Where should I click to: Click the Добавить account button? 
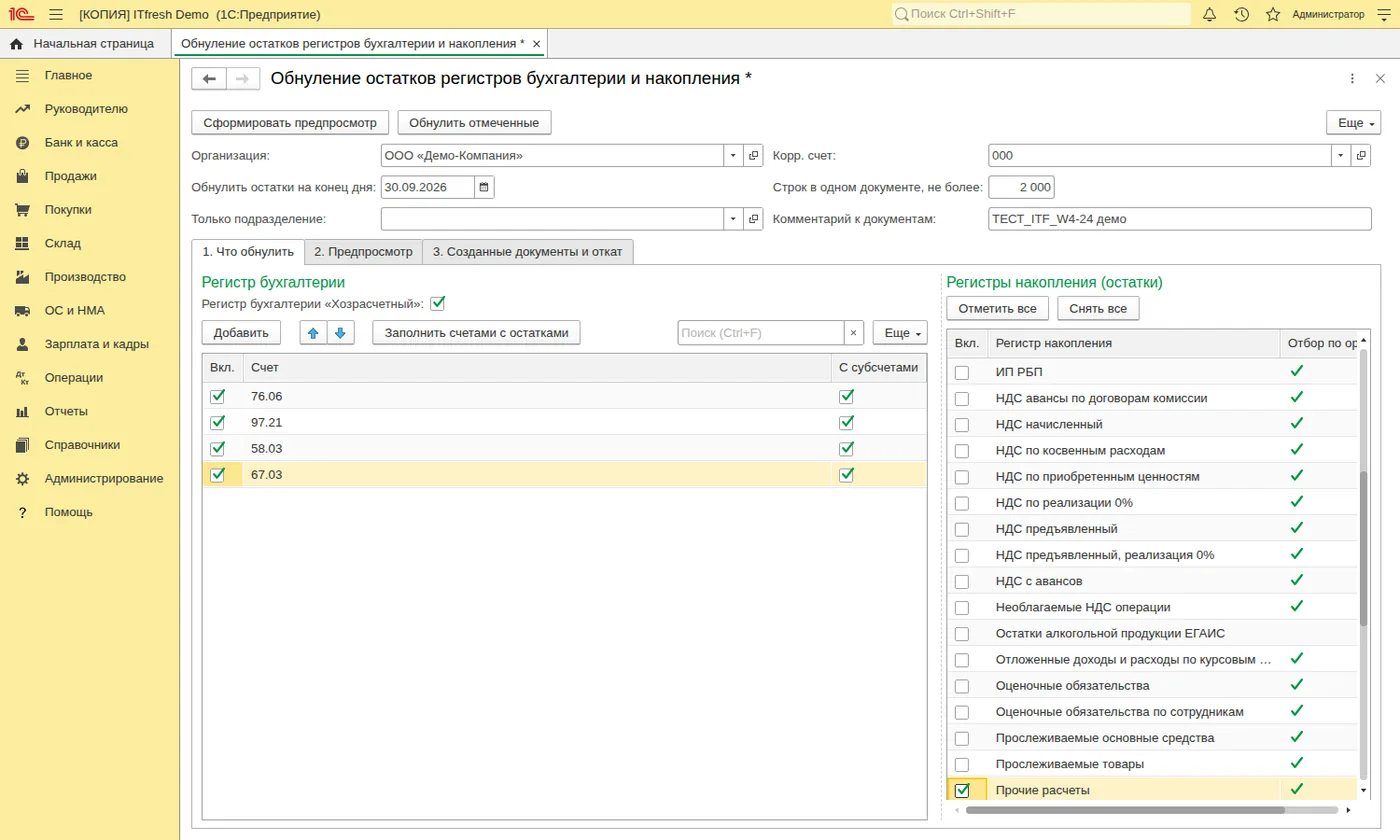241,333
